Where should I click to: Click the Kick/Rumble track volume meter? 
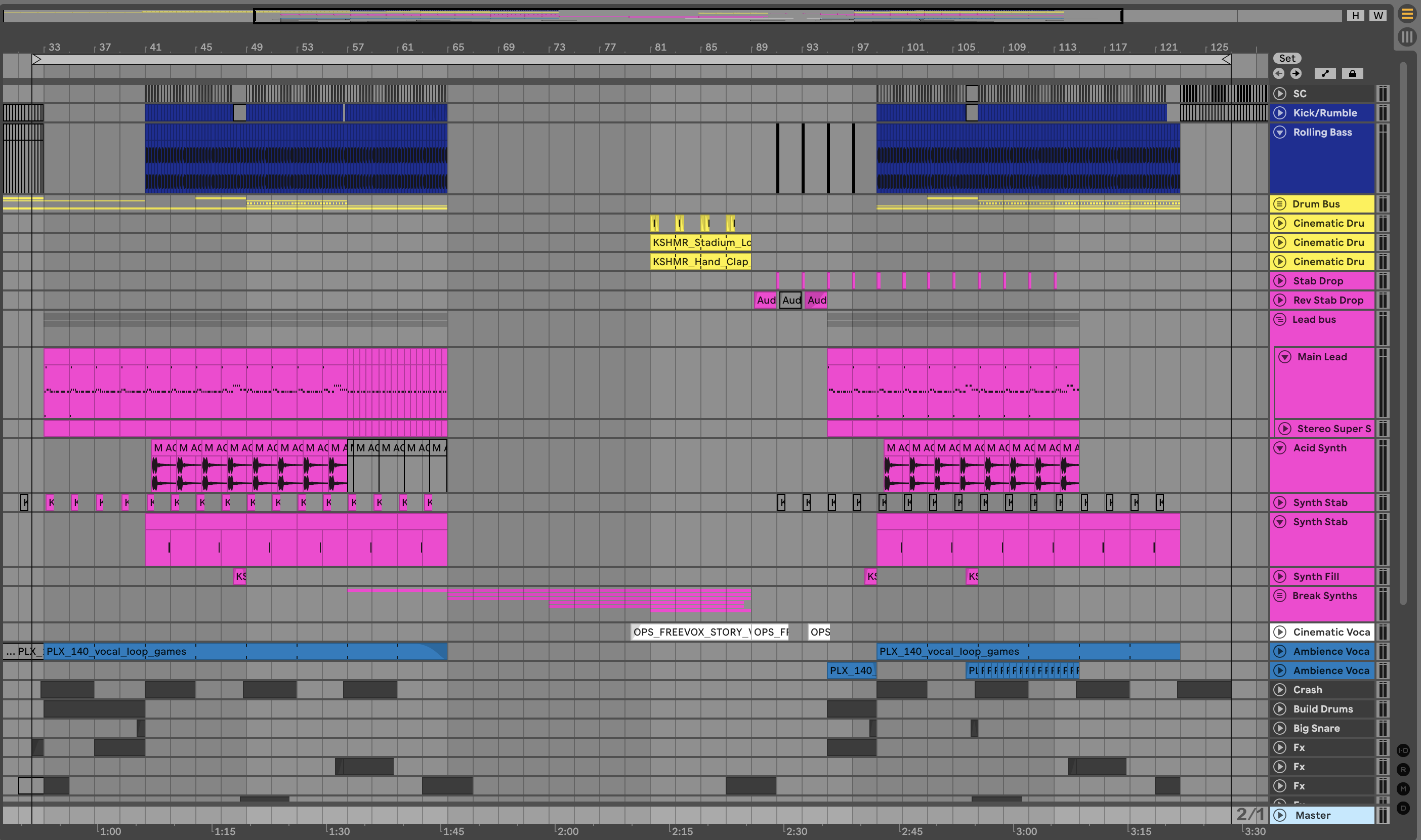1383,113
